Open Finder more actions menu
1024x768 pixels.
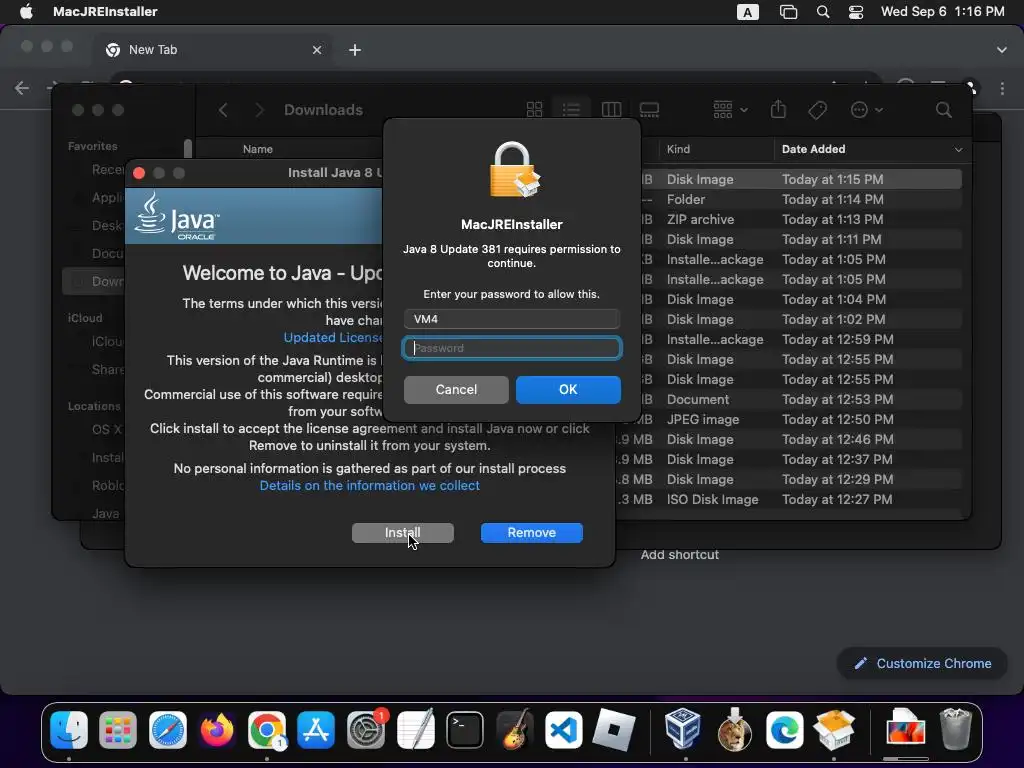click(x=866, y=110)
